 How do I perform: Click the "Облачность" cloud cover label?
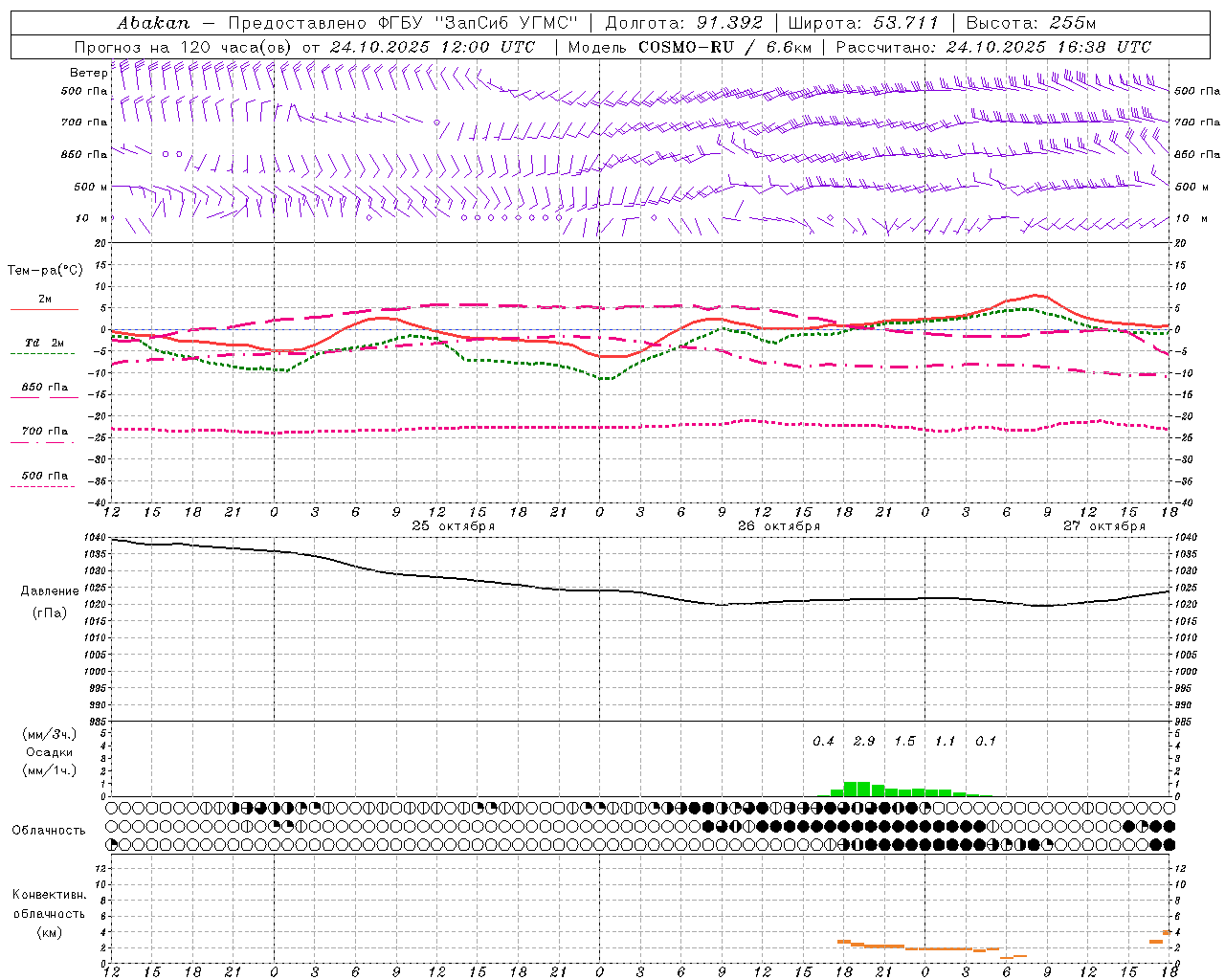[x=49, y=831]
